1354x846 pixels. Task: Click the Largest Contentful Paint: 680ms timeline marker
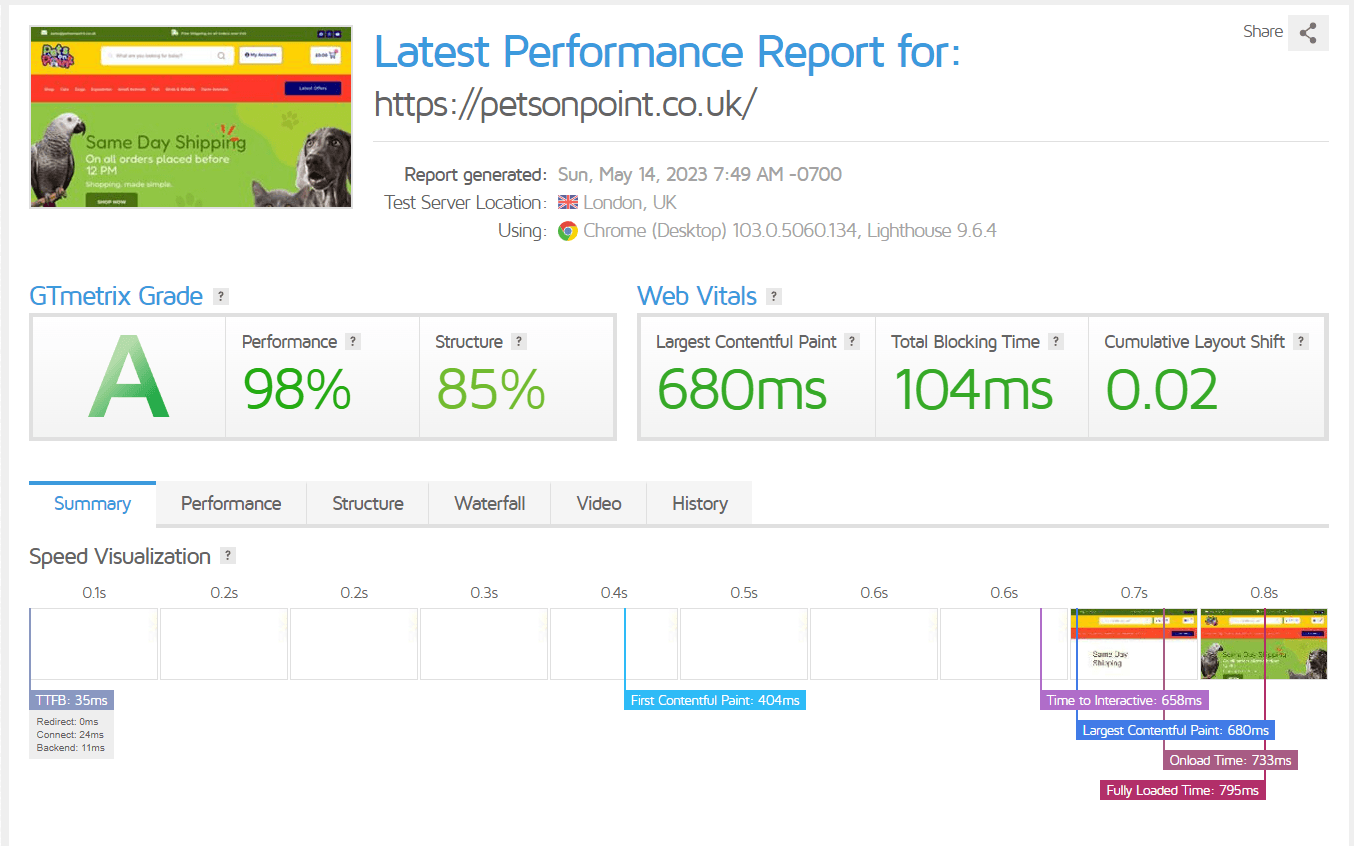pyautogui.click(x=1175, y=730)
